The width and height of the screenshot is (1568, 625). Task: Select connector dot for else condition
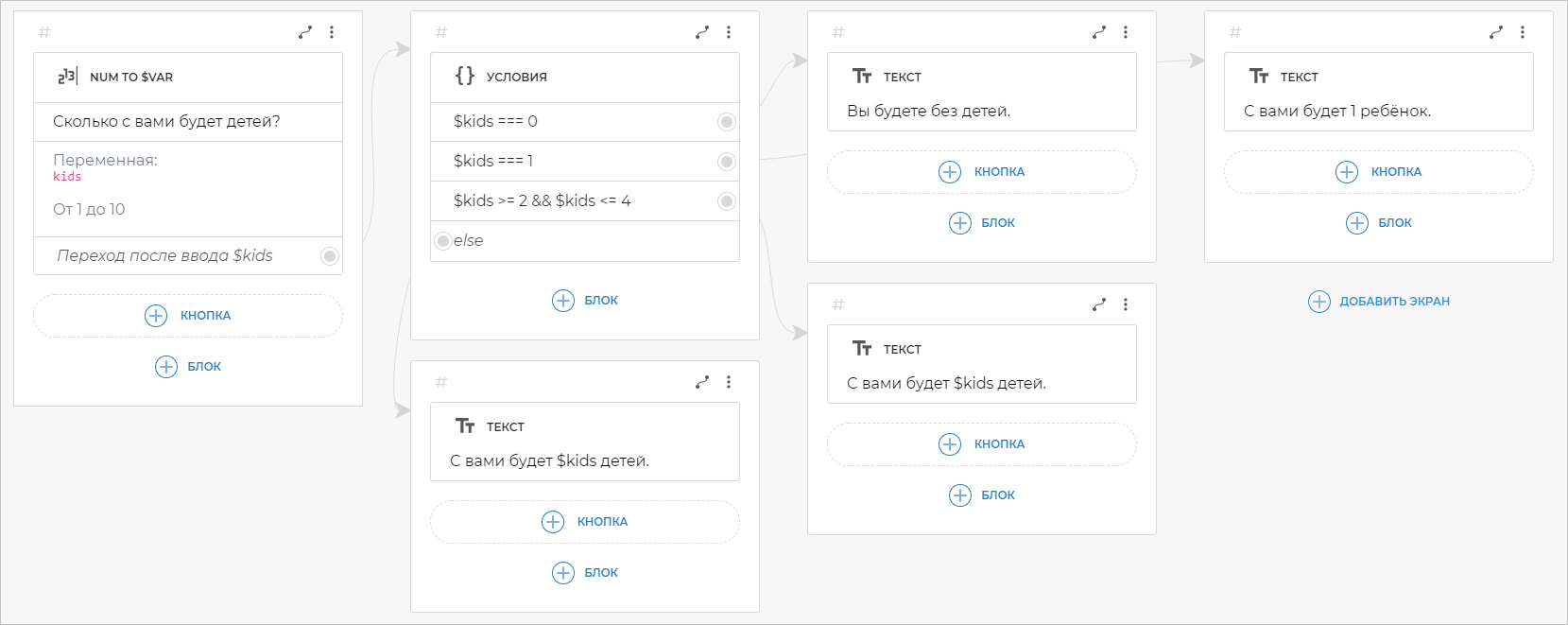(443, 241)
